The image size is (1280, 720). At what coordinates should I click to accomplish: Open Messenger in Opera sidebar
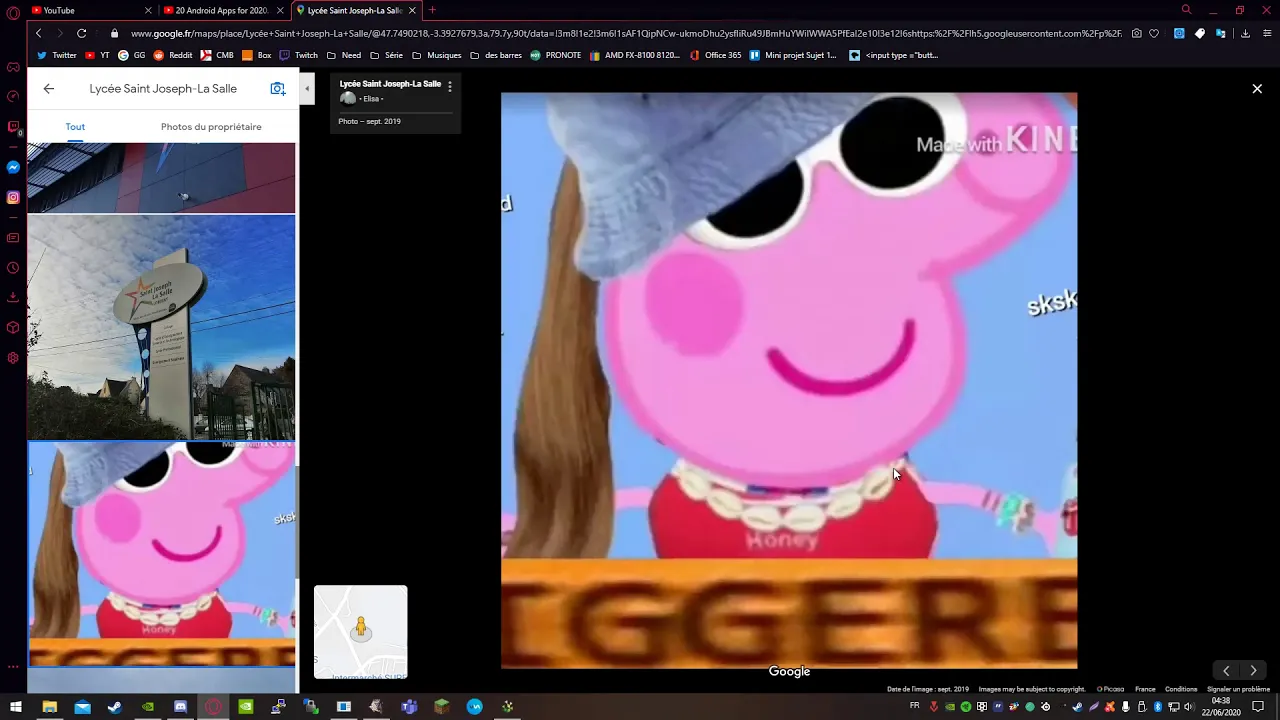[13, 167]
